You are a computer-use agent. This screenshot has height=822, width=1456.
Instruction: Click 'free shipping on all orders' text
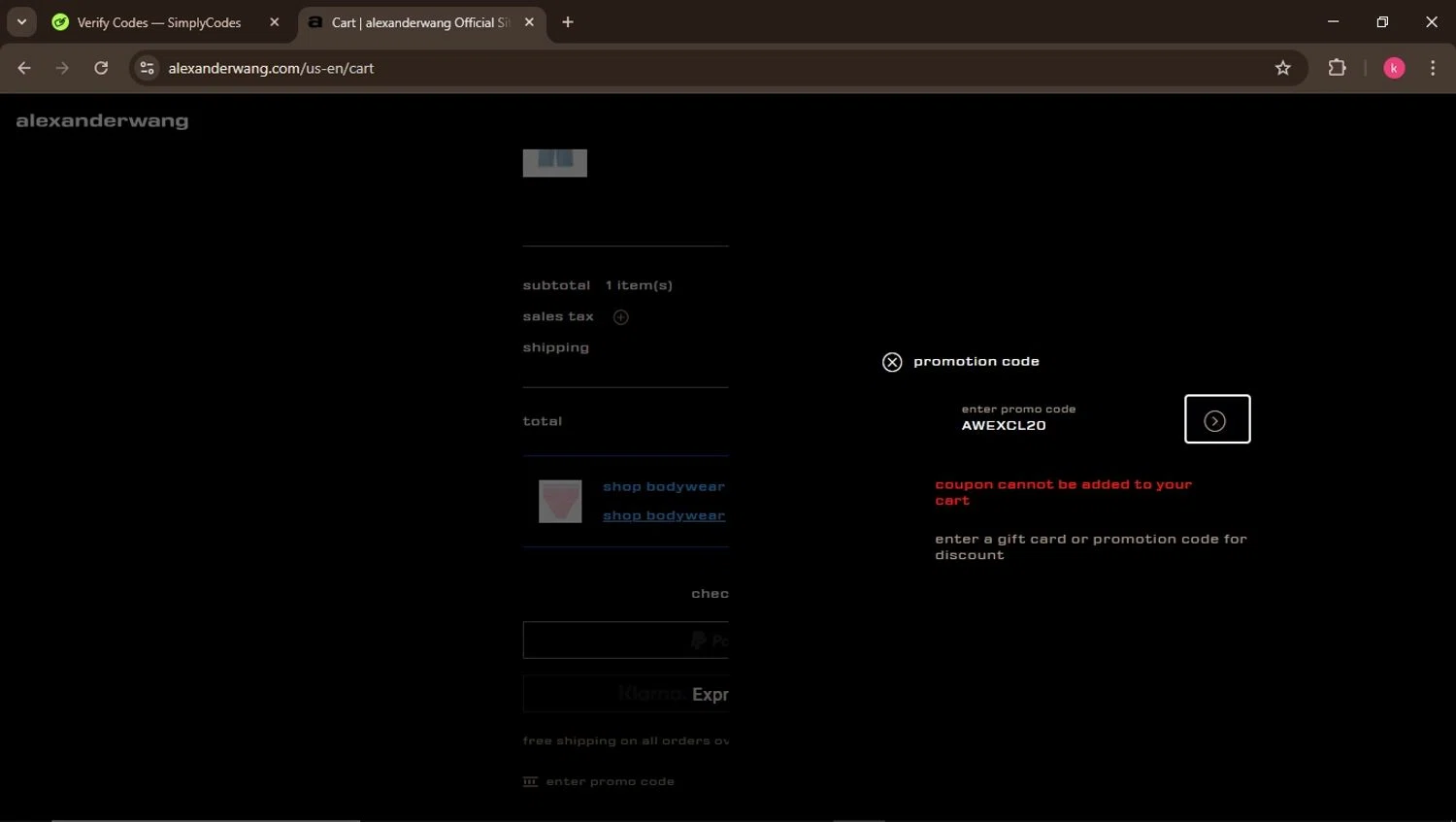(x=626, y=740)
